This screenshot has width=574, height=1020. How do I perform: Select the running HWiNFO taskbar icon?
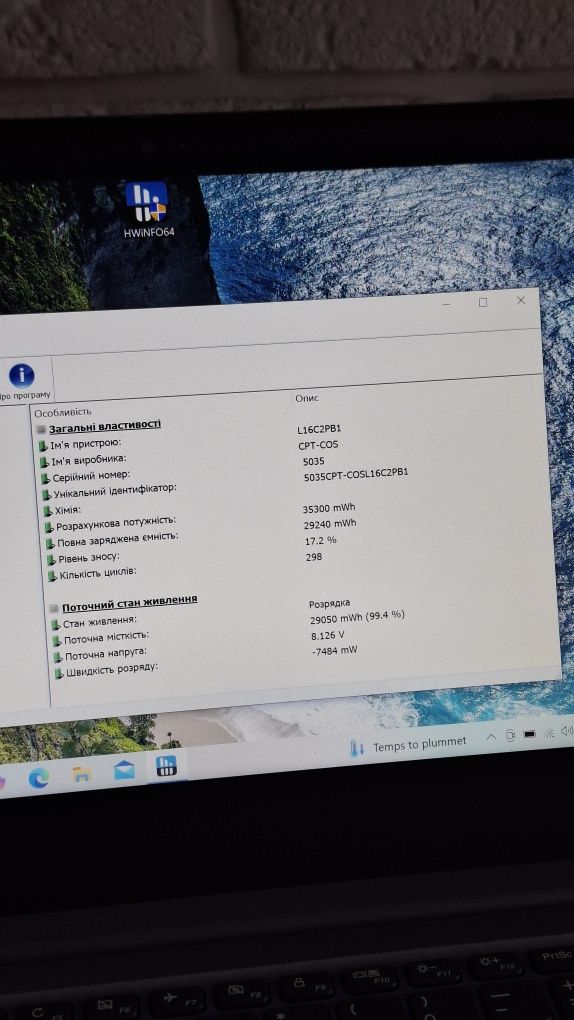[167, 766]
